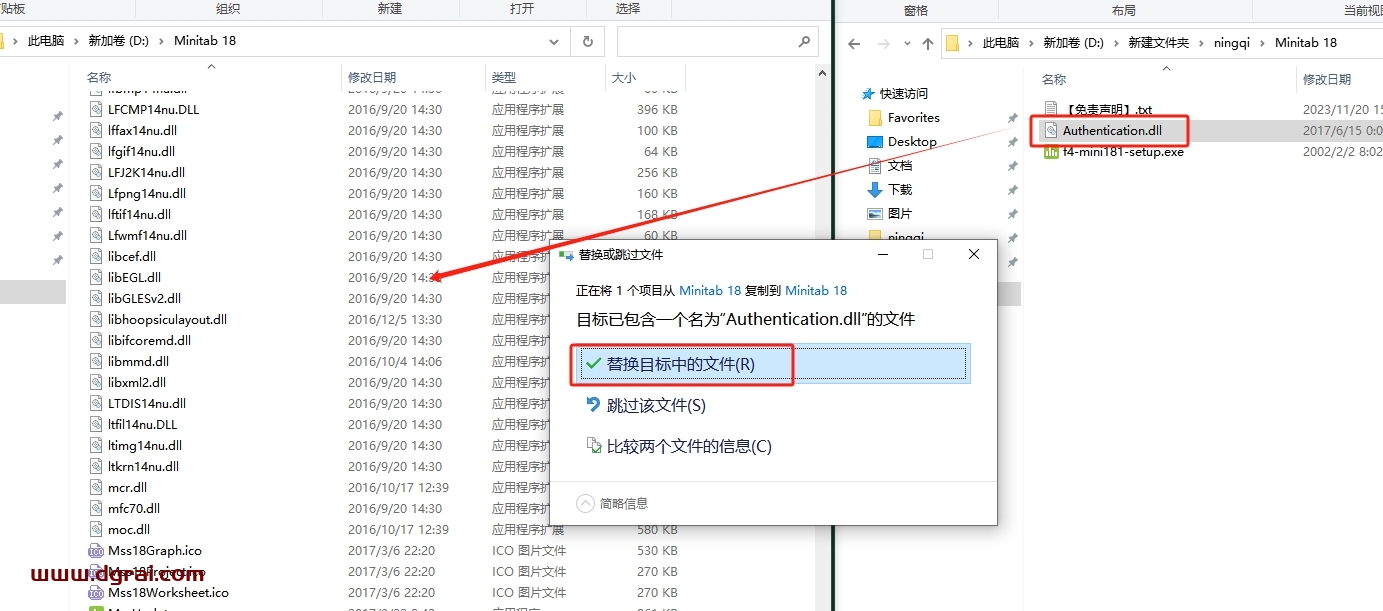
Task: Click ningqi in the right window breadcrumb
Action: tap(1233, 43)
